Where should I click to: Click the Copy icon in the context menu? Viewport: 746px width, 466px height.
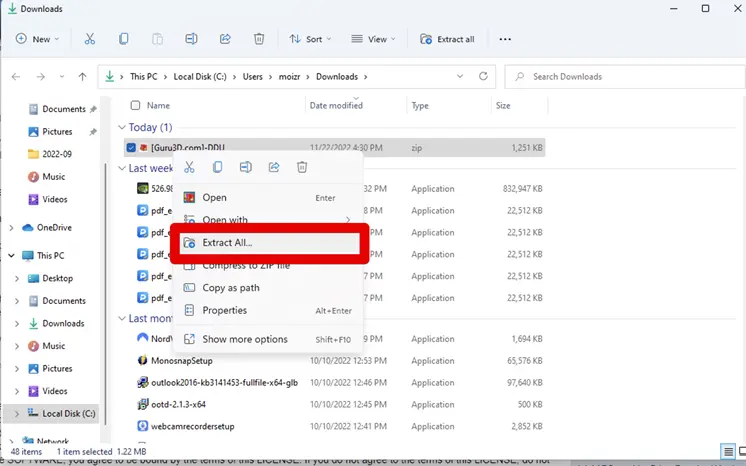217,168
